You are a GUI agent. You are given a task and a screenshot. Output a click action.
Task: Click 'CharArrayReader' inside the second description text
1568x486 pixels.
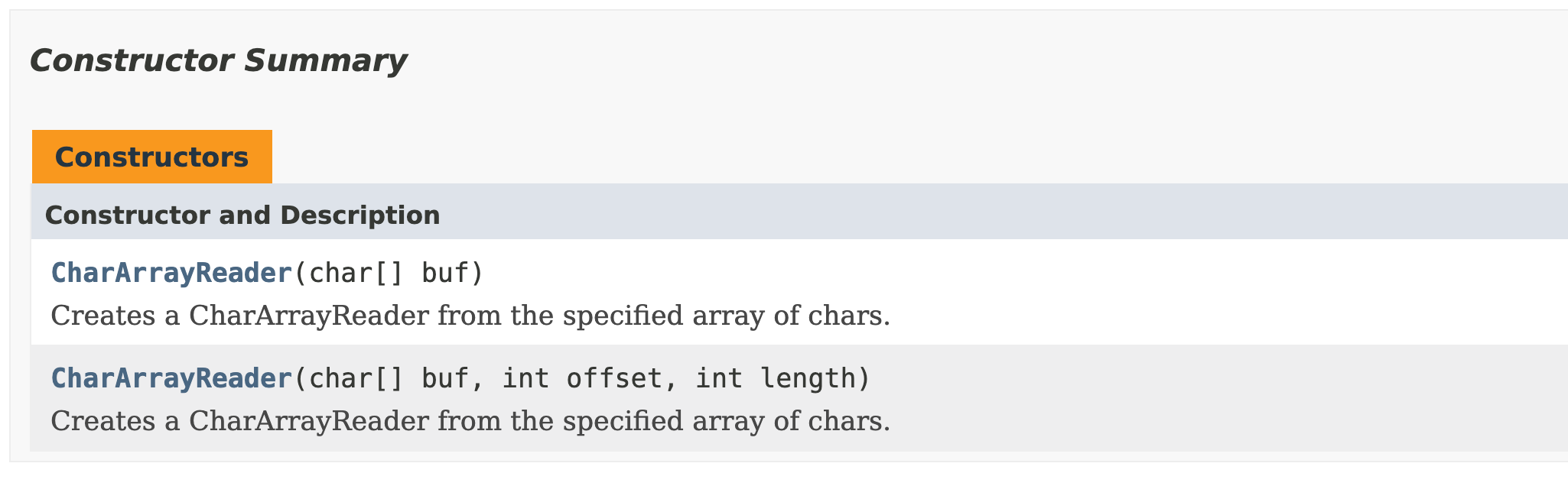pyautogui.click(x=309, y=421)
